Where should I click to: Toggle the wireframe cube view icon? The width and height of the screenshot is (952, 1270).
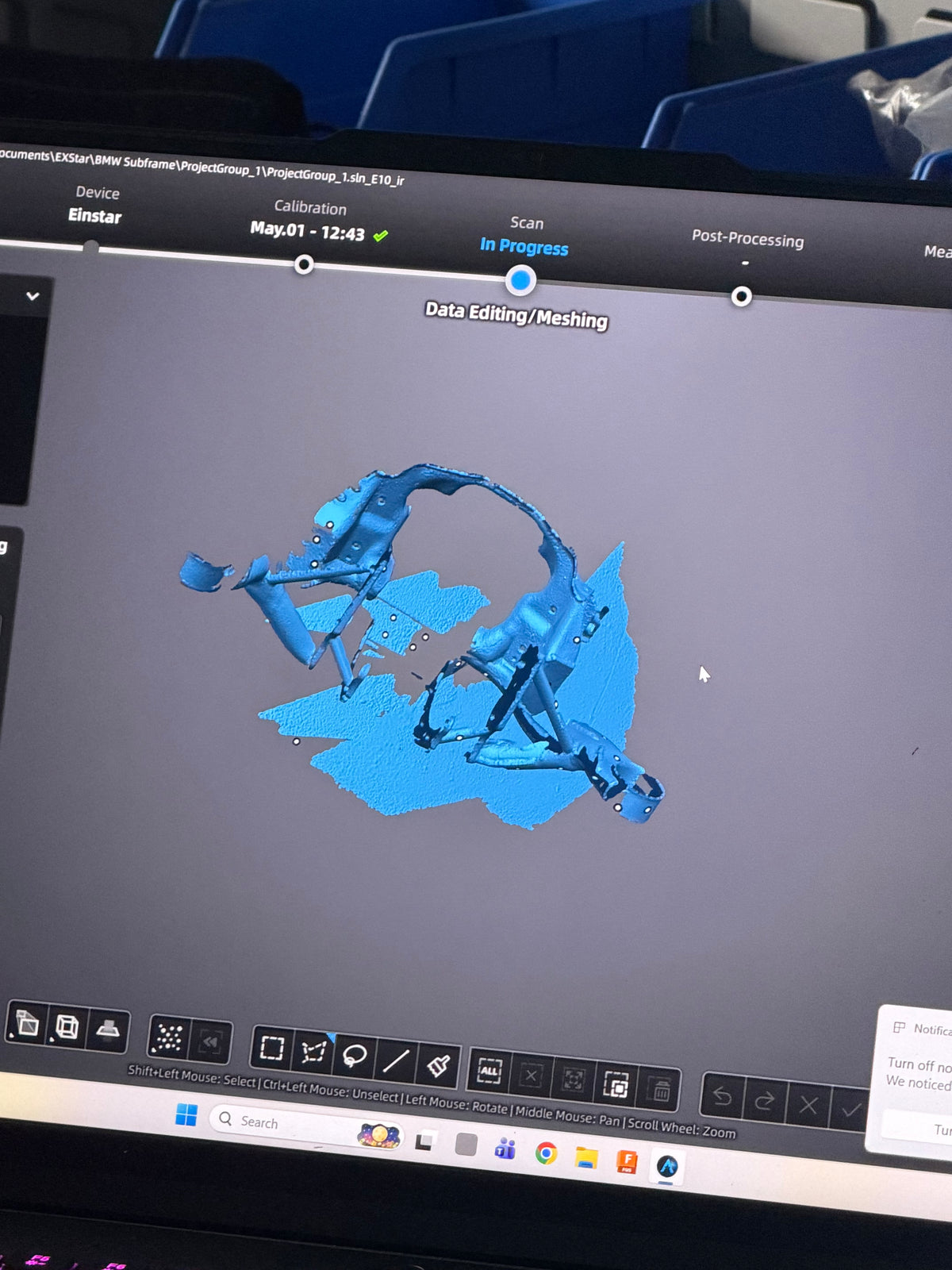click(67, 1027)
